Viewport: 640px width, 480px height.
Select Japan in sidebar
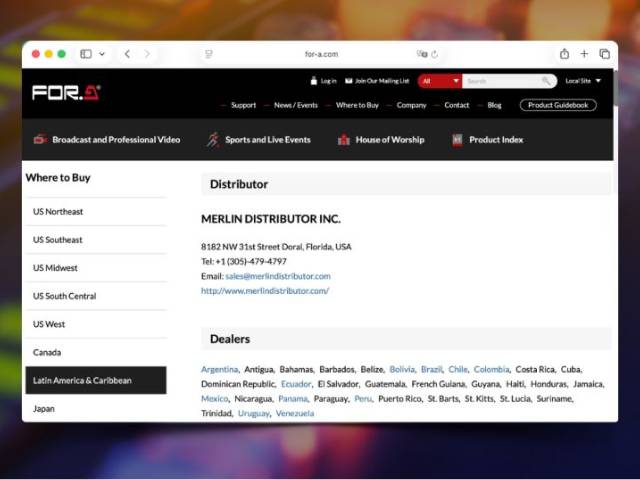(x=96, y=409)
